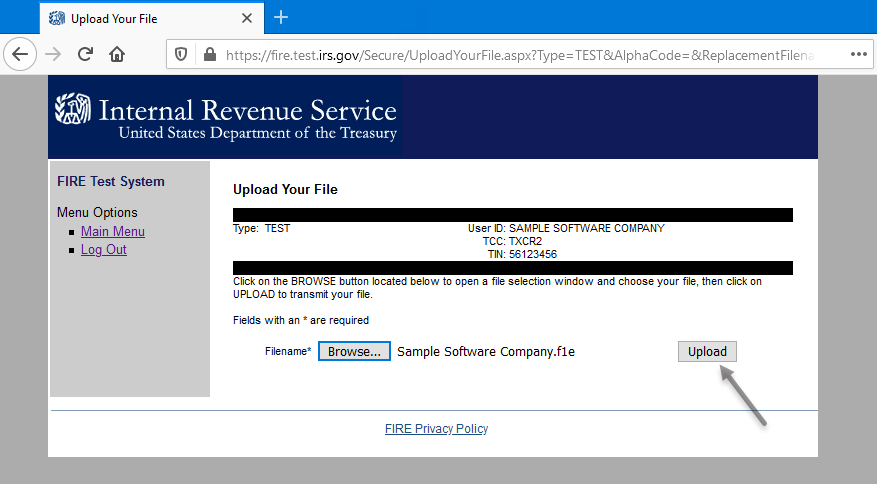The height and width of the screenshot is (484, 877).
Task: Open the page actions three-dot menu
Action: point(858,55)
